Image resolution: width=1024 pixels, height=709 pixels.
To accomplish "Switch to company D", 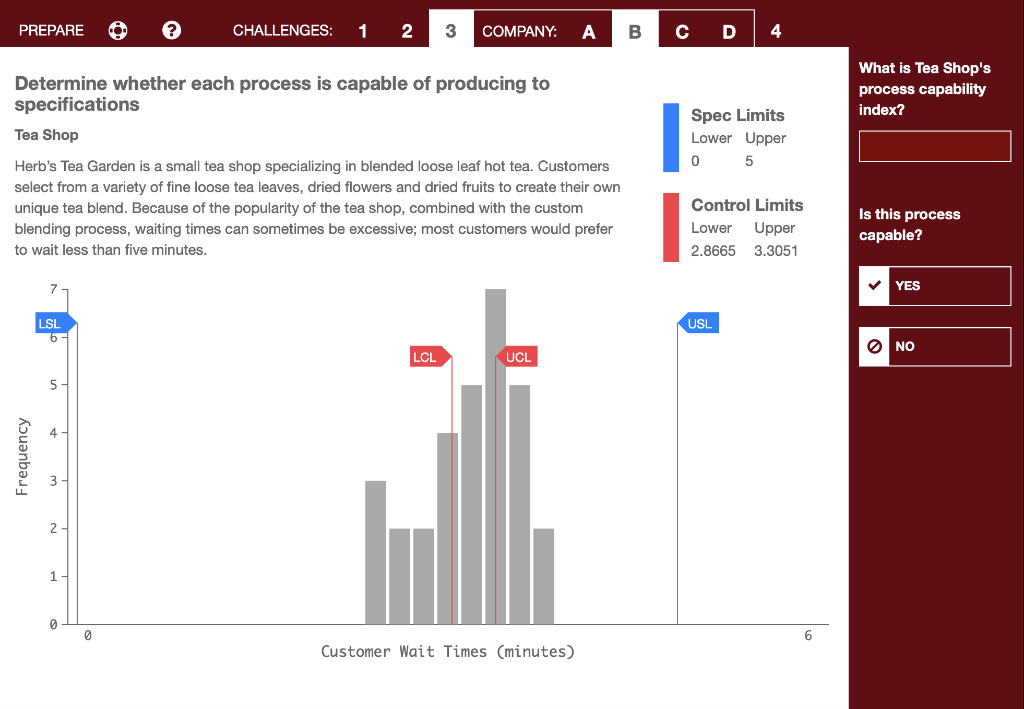I will tap(729, 31).
